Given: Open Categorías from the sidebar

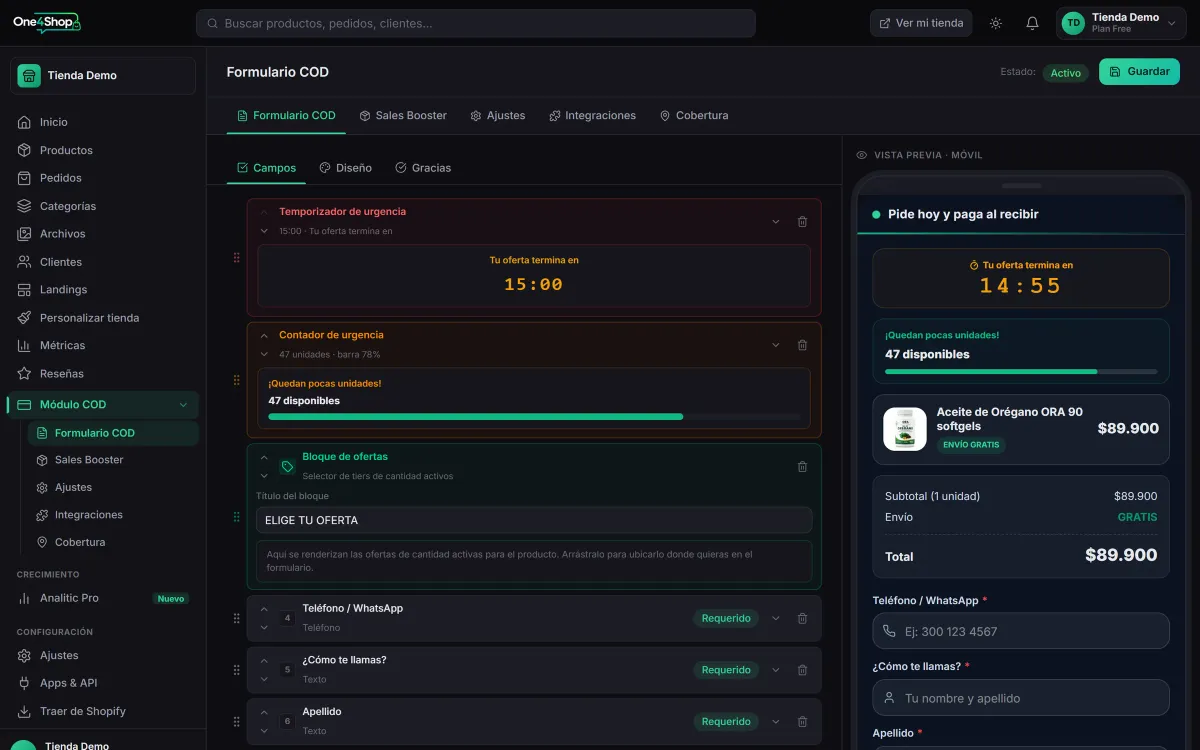Looking at the screenshot, I should click(x=103, y=206).
